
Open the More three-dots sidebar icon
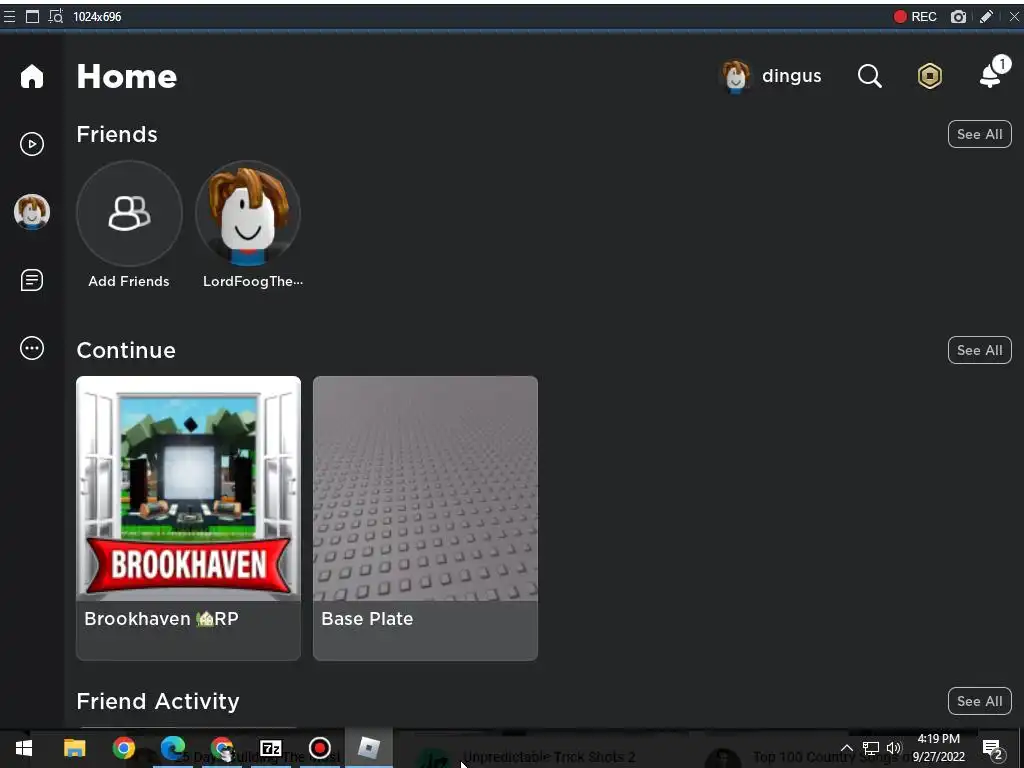(x=31, y=348)
